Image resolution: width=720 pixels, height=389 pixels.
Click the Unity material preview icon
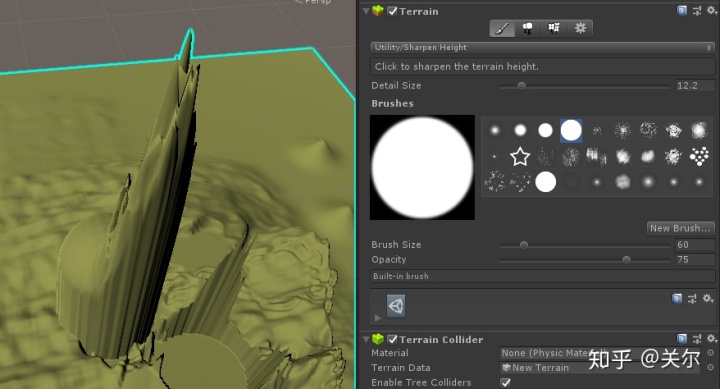point(396,306)
